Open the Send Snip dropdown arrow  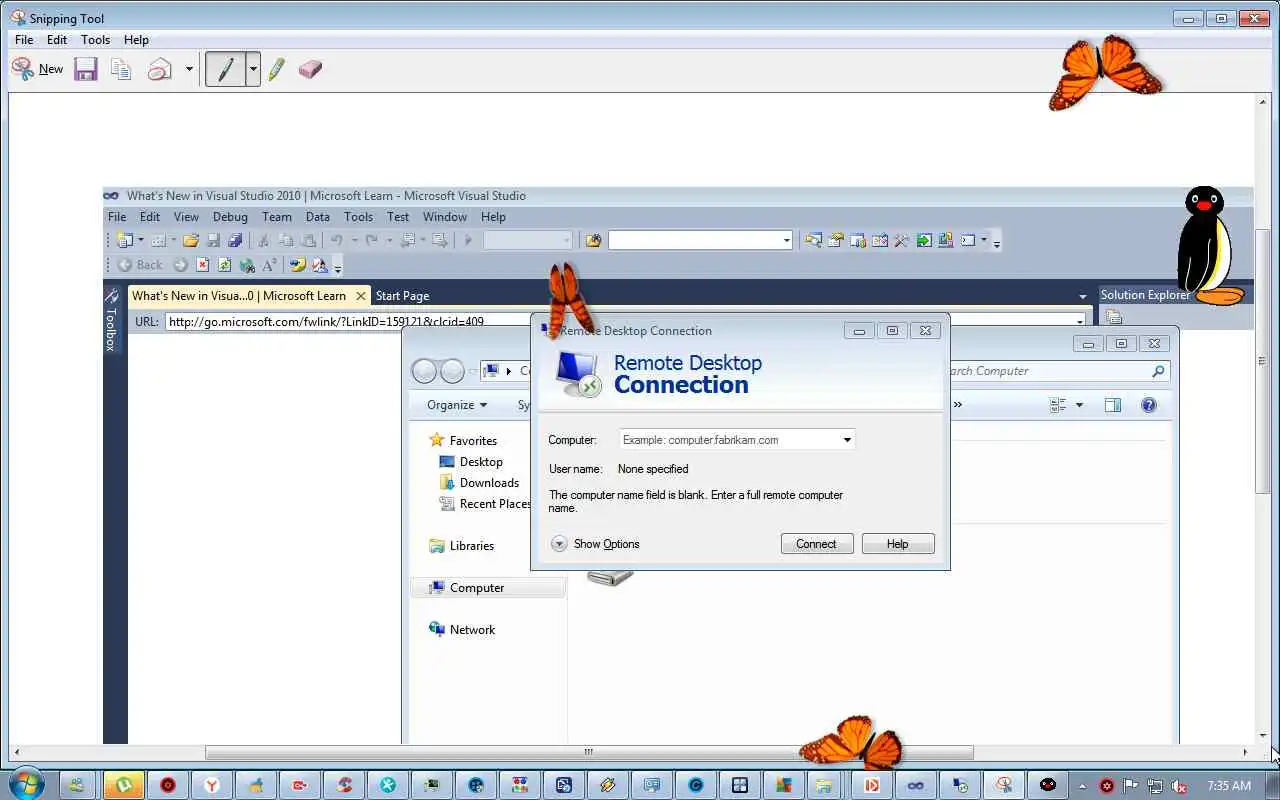pyautogui.click(x=189, y=69)
